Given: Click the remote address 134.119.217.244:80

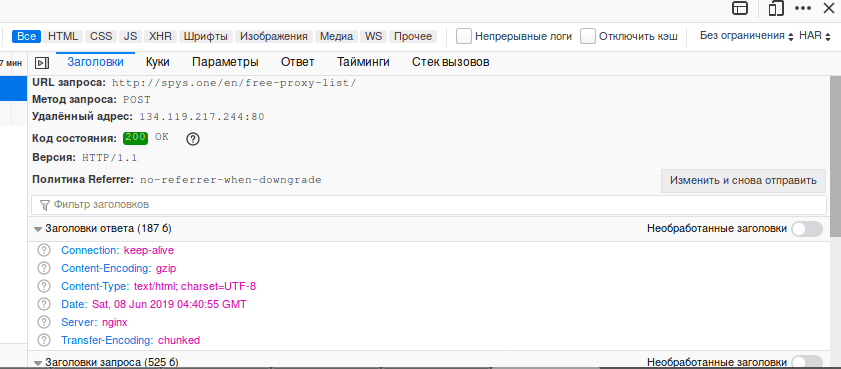Looking at the screenshot, I should click(x=202, y=116).
